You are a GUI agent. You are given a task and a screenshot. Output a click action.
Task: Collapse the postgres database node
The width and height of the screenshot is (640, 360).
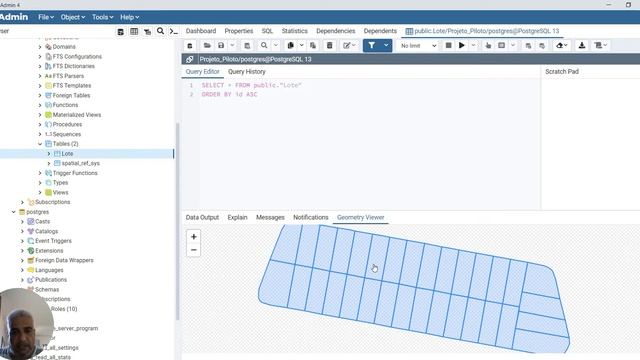(x=13, y=212)
